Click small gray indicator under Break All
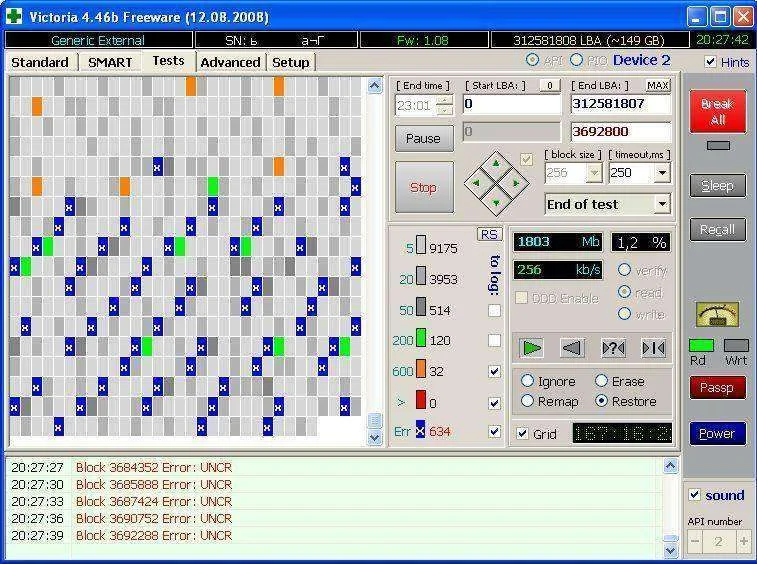 point(718,145)
